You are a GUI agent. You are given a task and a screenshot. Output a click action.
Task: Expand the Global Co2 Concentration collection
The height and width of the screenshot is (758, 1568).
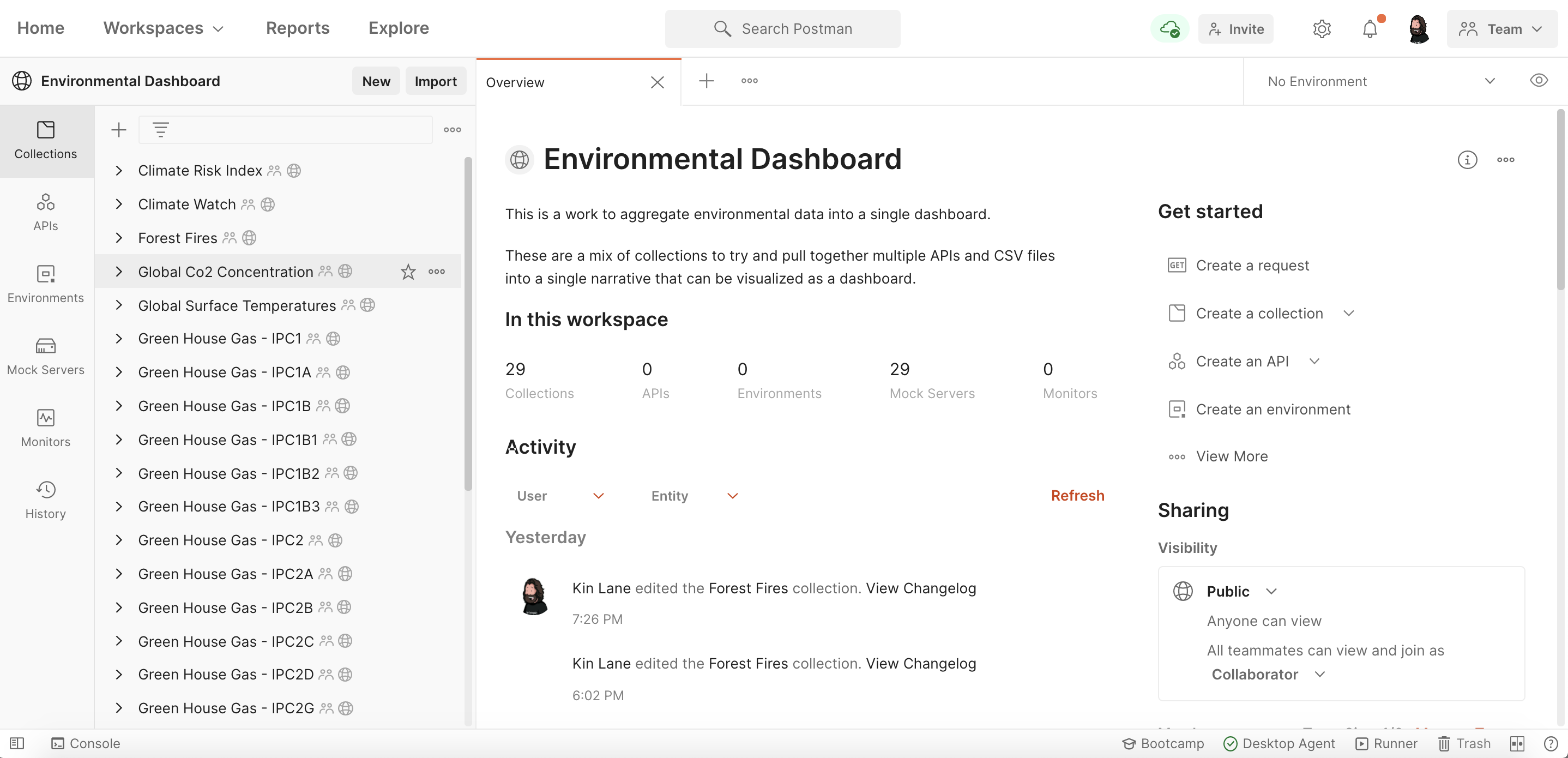click(x=118, y=271)
